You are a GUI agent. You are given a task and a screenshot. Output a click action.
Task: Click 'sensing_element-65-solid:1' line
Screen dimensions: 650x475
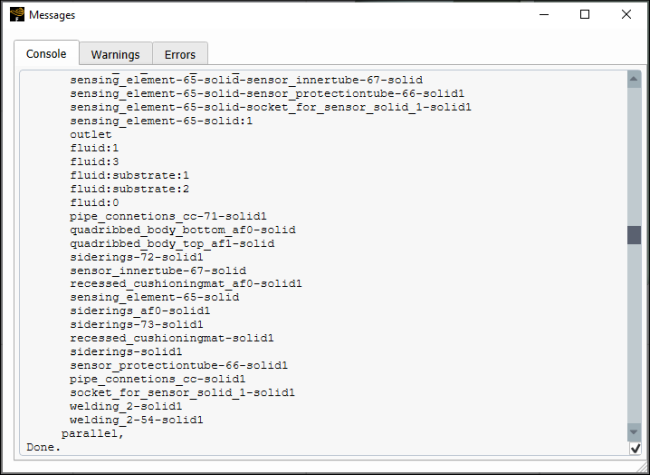[161, 121]
